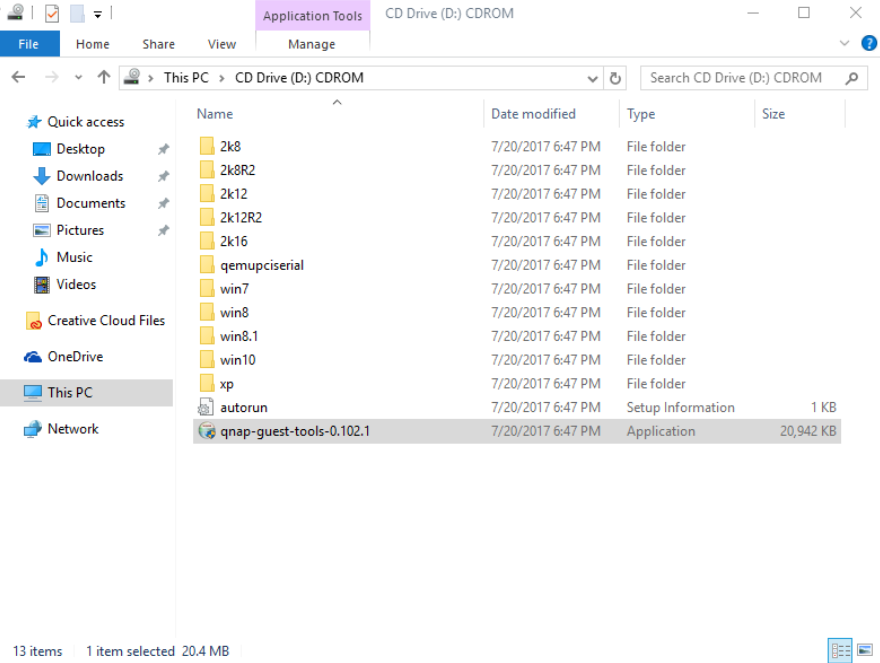Open Documents in the navigation pane

pyautogui.click(x=90, y=203)
